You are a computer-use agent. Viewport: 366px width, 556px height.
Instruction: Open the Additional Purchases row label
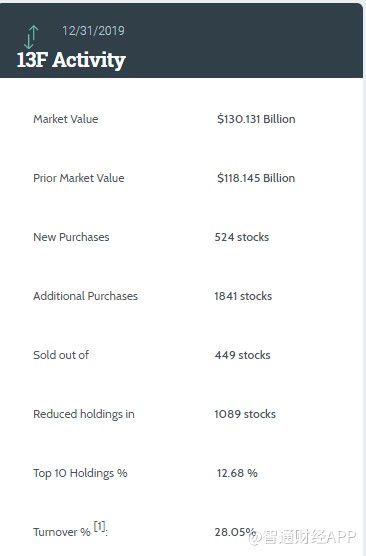coord(85,296)
